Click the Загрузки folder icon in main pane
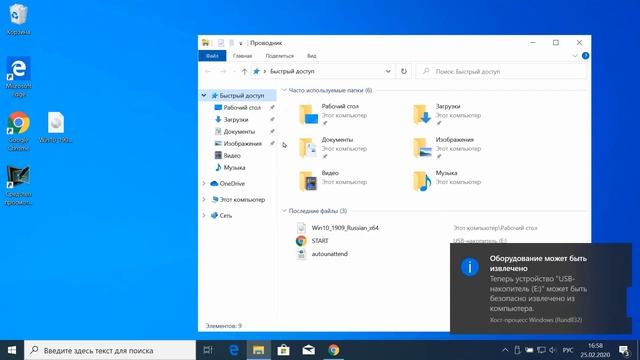640x360 pixels. pos(422,114)
